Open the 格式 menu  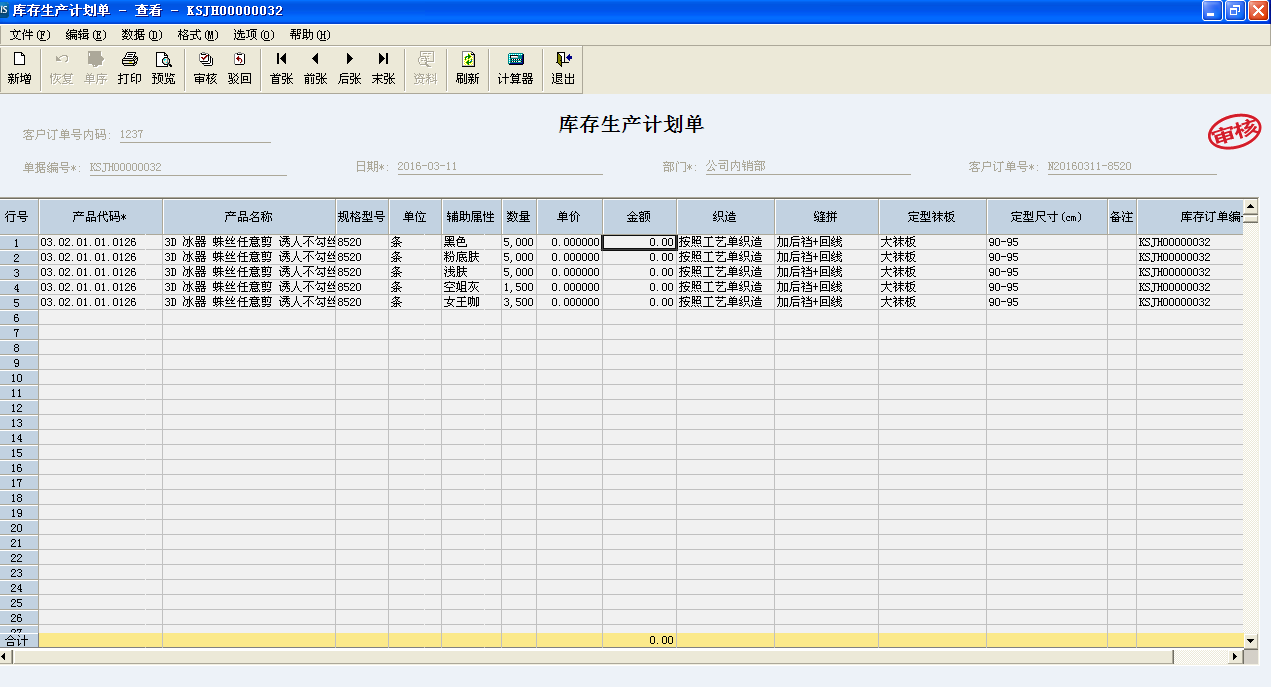198,35
